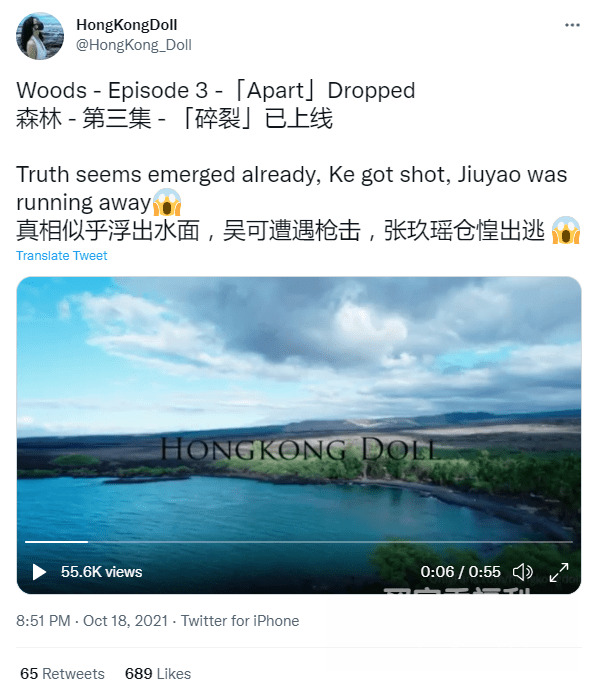Viewport: 595px width, 689px height.
Task: Expand the video to fullscreen
Action: [559, 572]
